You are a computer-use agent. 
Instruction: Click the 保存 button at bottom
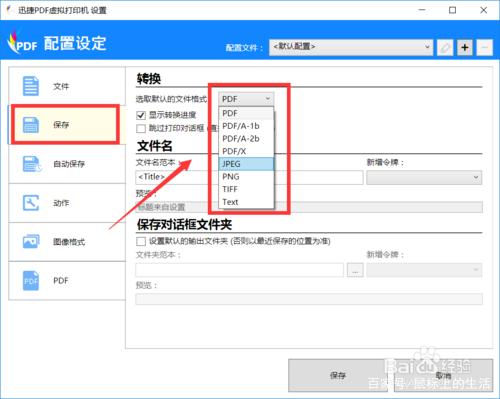point(338,375)
